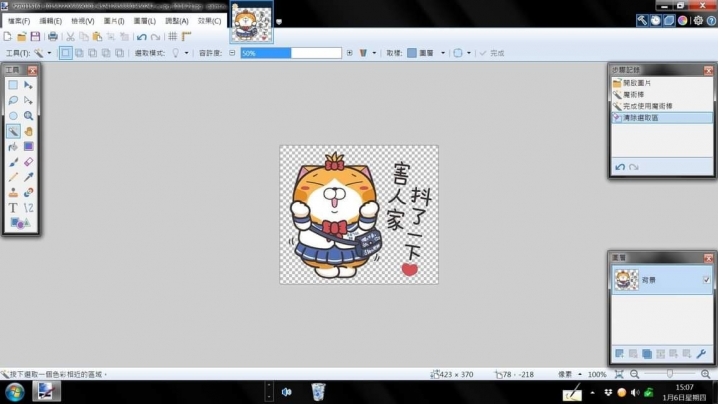
Task: Open sampling layer/image dropdown
Action: [x=426, y=53]
